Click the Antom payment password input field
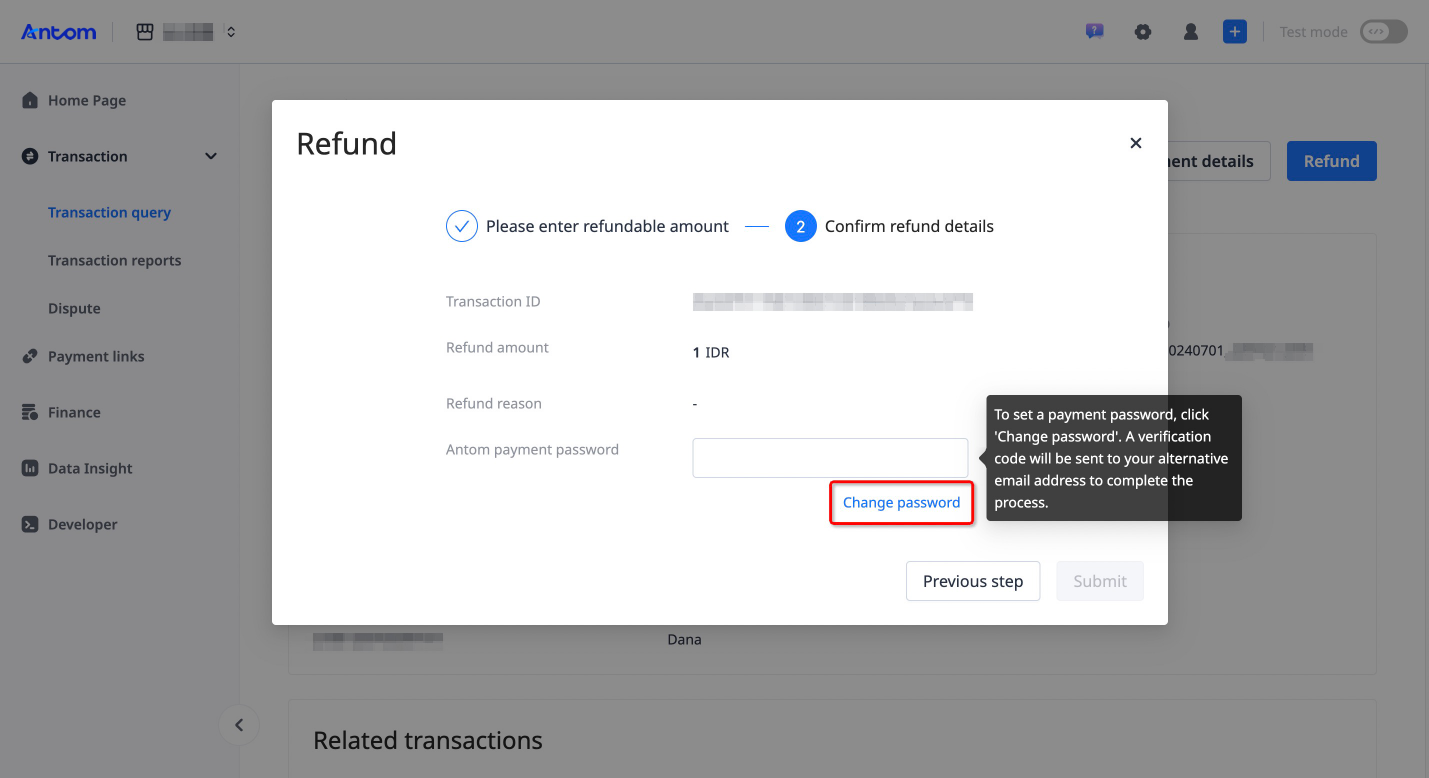The width and height of the screenshot is (1429, 778). pyautogui.click(x=829, y=457)
